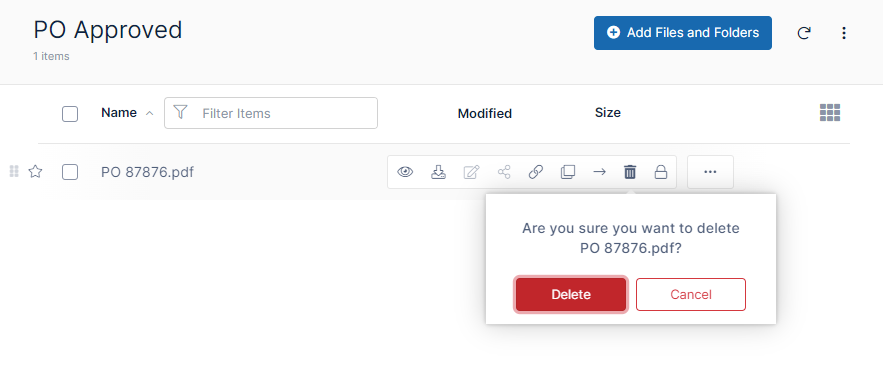Share the file using the share icon

[504, 172]
